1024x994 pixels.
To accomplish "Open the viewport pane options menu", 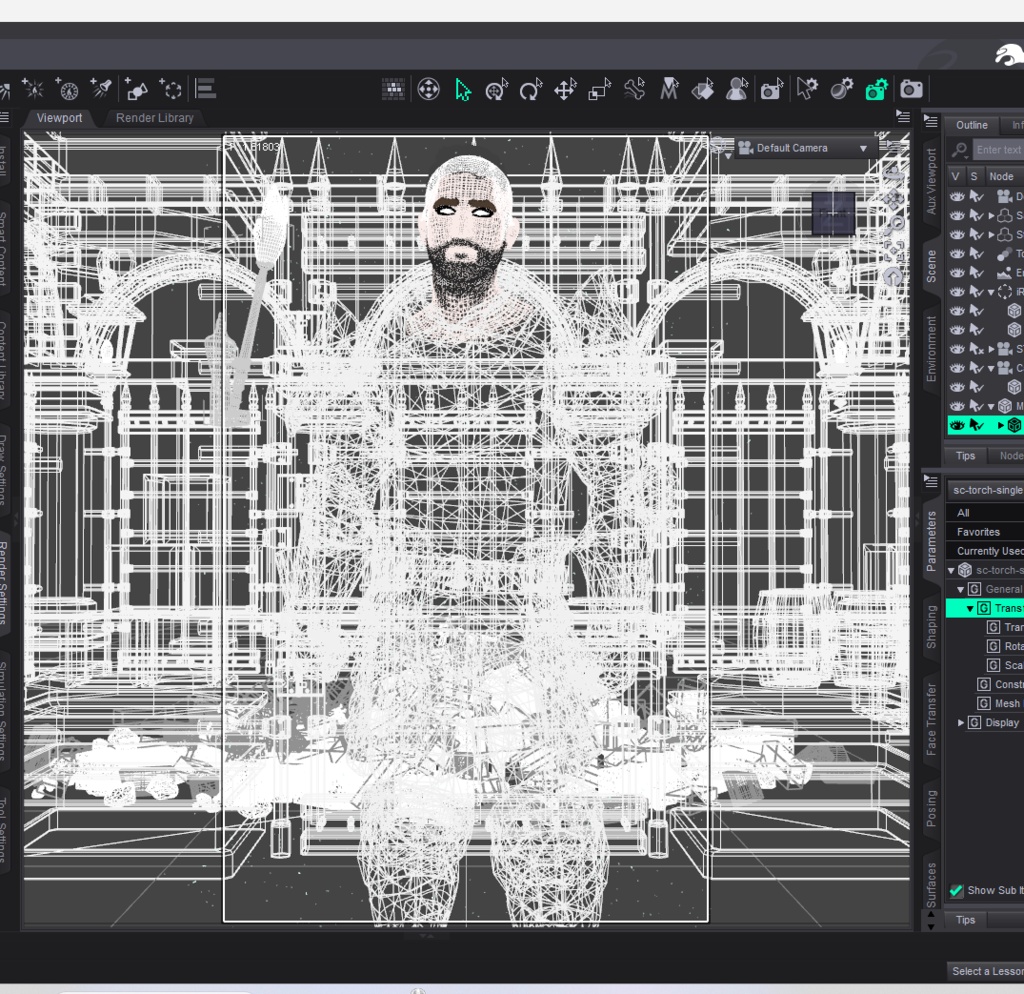I will 903,117.
